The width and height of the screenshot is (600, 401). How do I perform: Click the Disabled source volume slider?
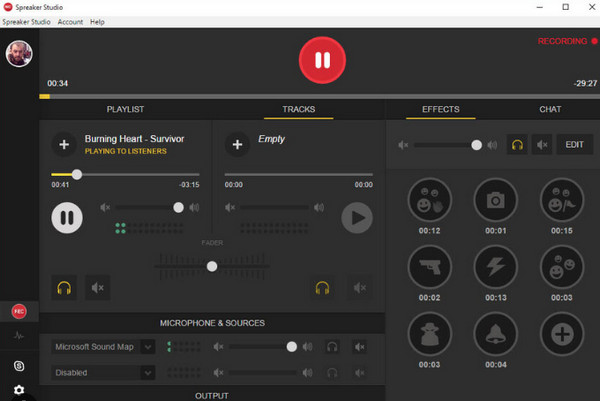[x=263, y=373]
